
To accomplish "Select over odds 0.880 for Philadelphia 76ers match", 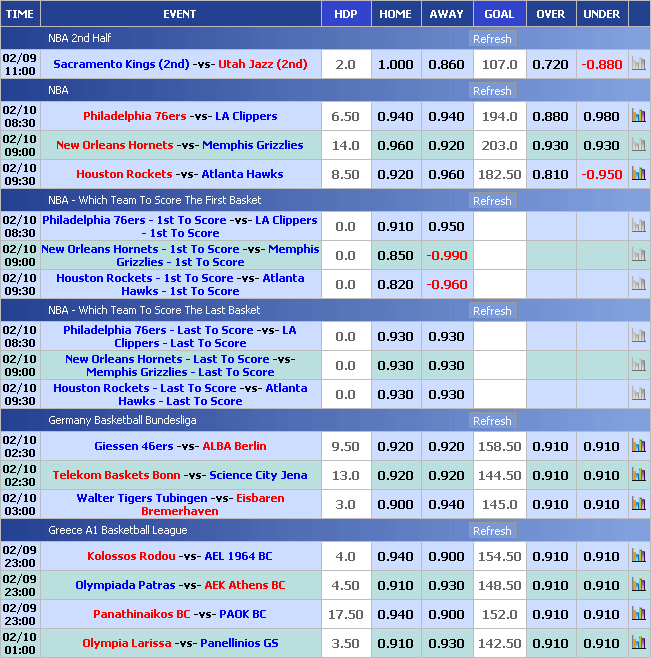I will [x=550, y=116].
